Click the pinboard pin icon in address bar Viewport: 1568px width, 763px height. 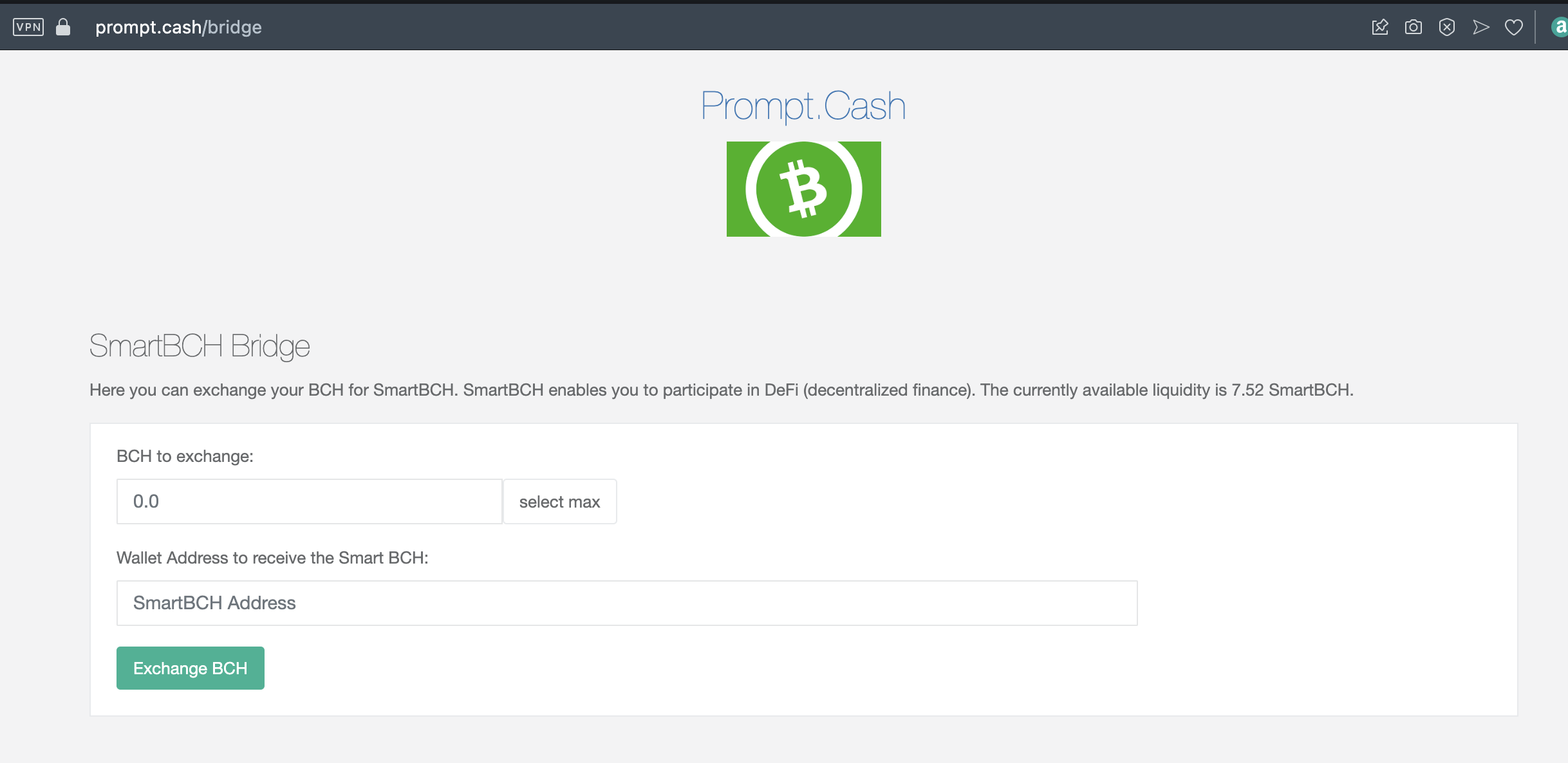(x=1380, y=27)
